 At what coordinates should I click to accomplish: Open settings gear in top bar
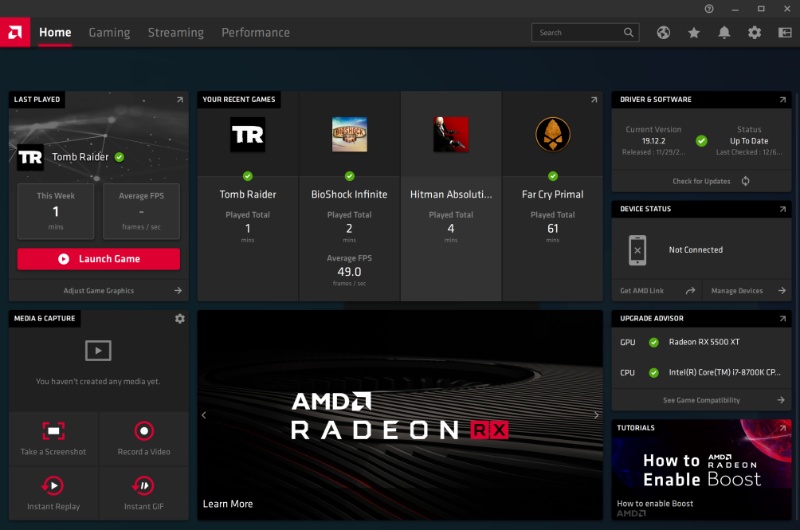[x=755, y=33]
